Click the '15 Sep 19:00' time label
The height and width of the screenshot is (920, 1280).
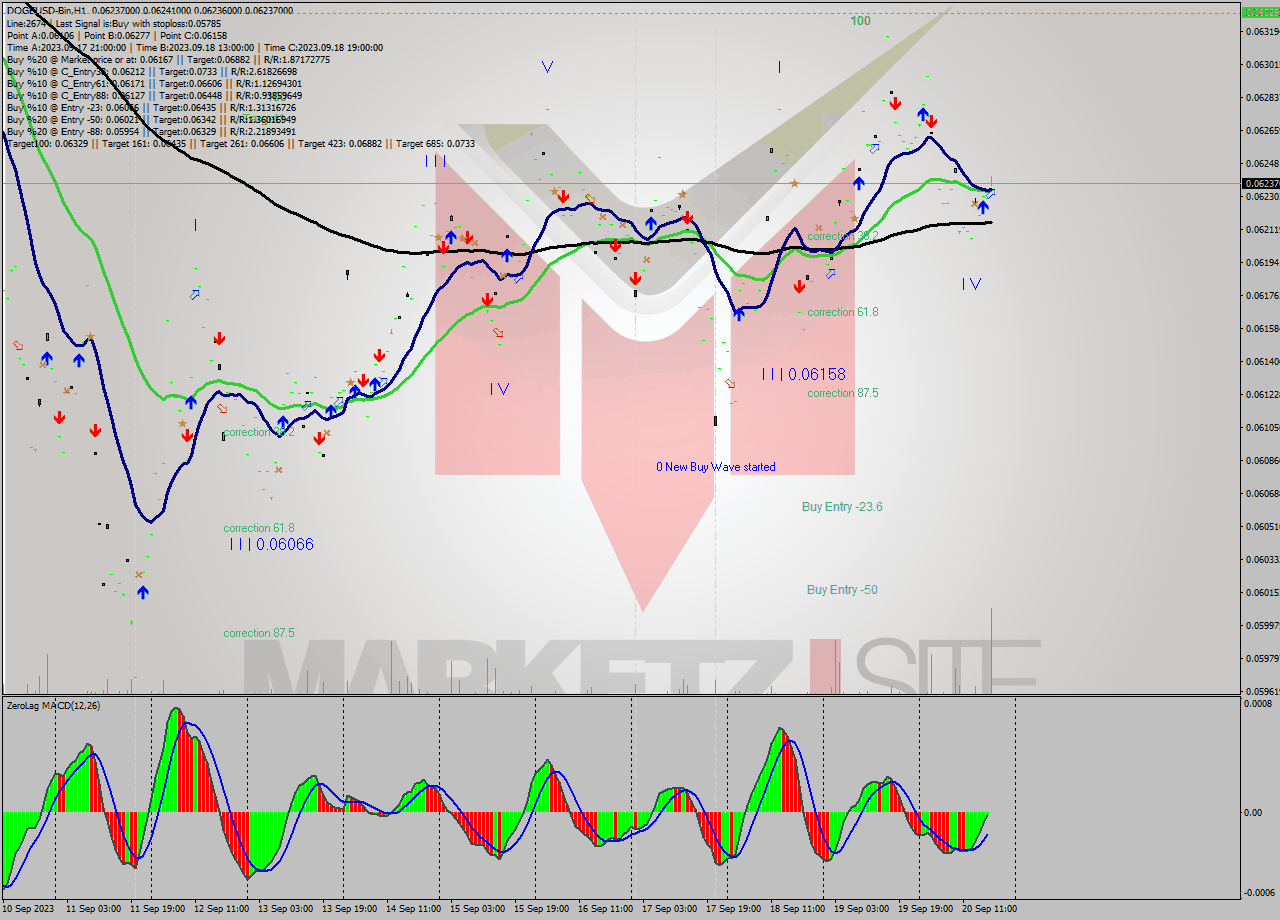543,909
